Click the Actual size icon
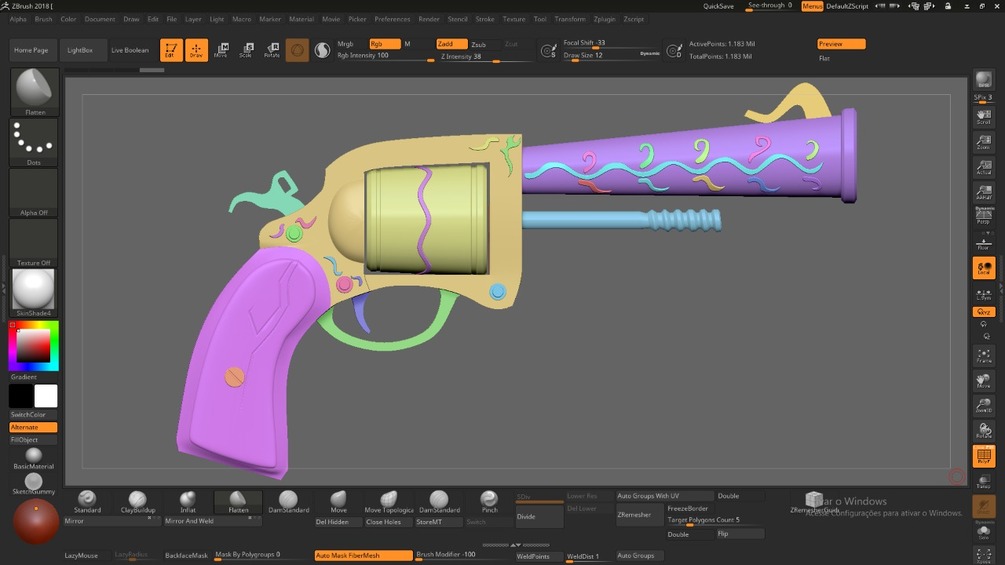1005x565 pixels. click(x=984, y=167)
